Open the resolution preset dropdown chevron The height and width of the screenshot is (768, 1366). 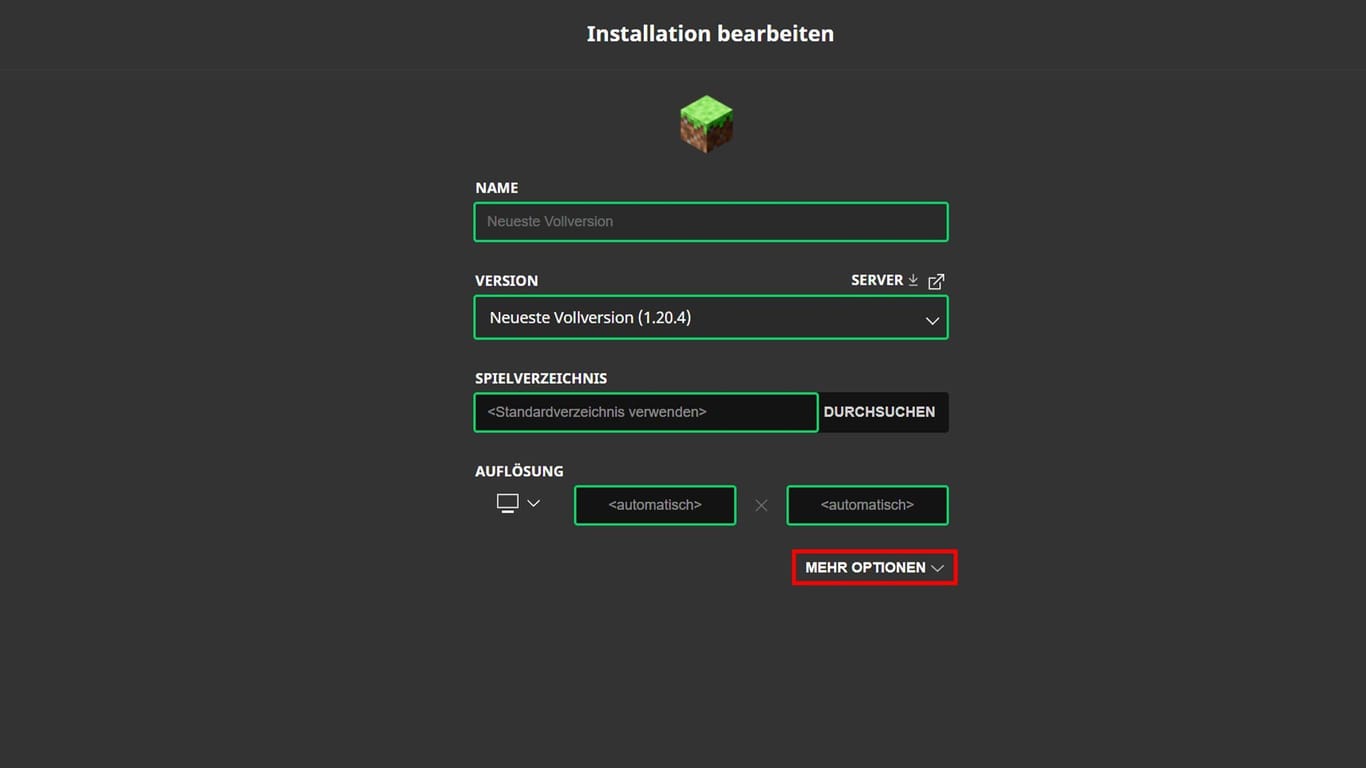point(534,503)
